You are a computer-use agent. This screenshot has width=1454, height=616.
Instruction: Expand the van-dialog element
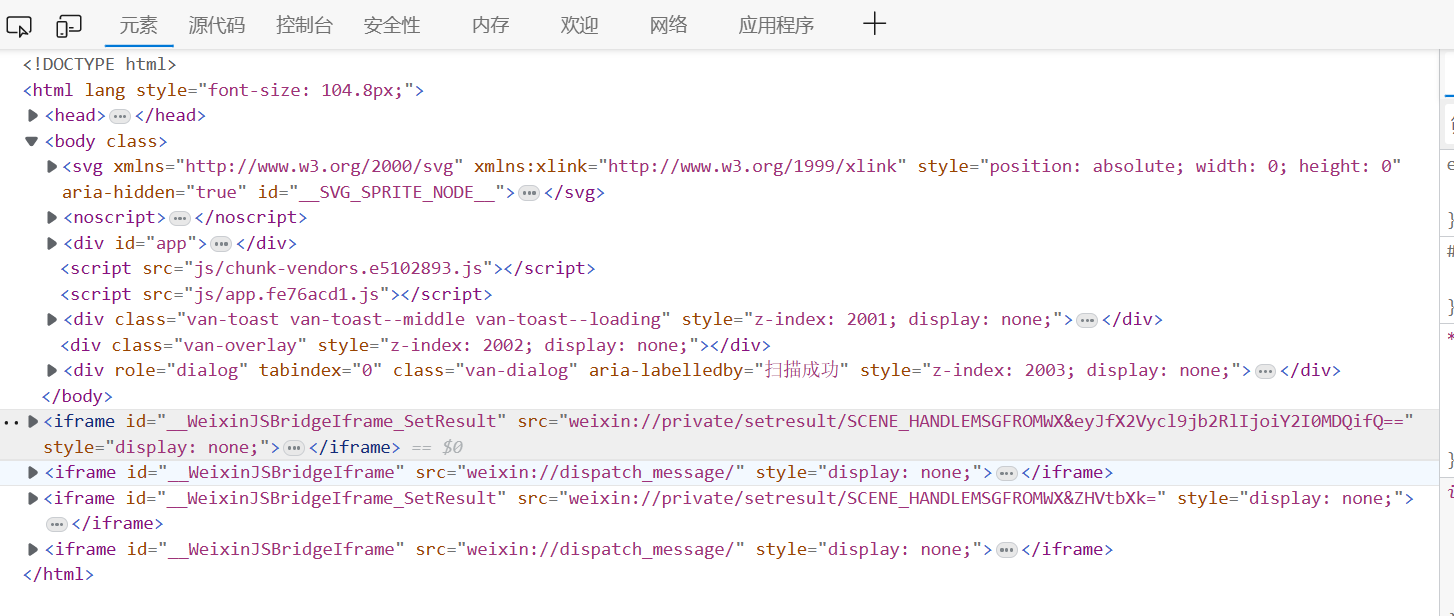(x=50, y=370)
